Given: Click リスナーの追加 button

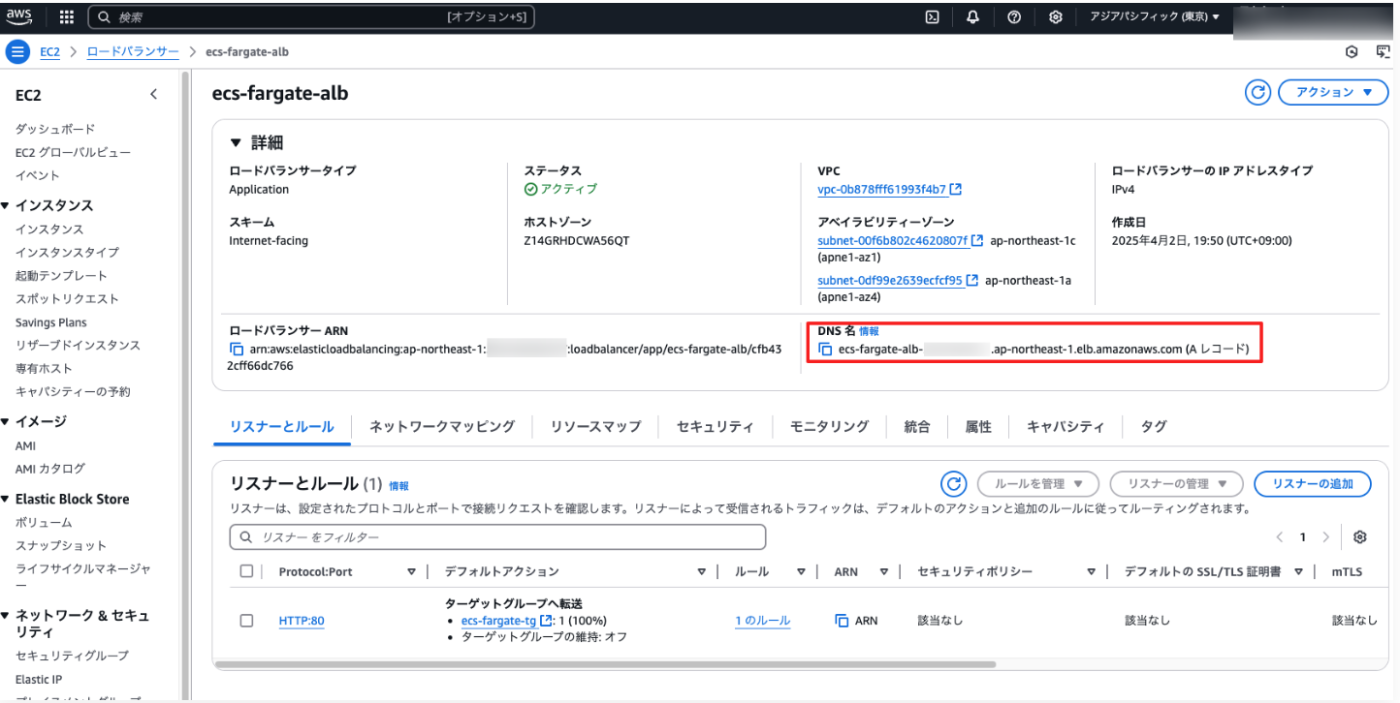Looking at the screenshot, I should coord(1313,484).
